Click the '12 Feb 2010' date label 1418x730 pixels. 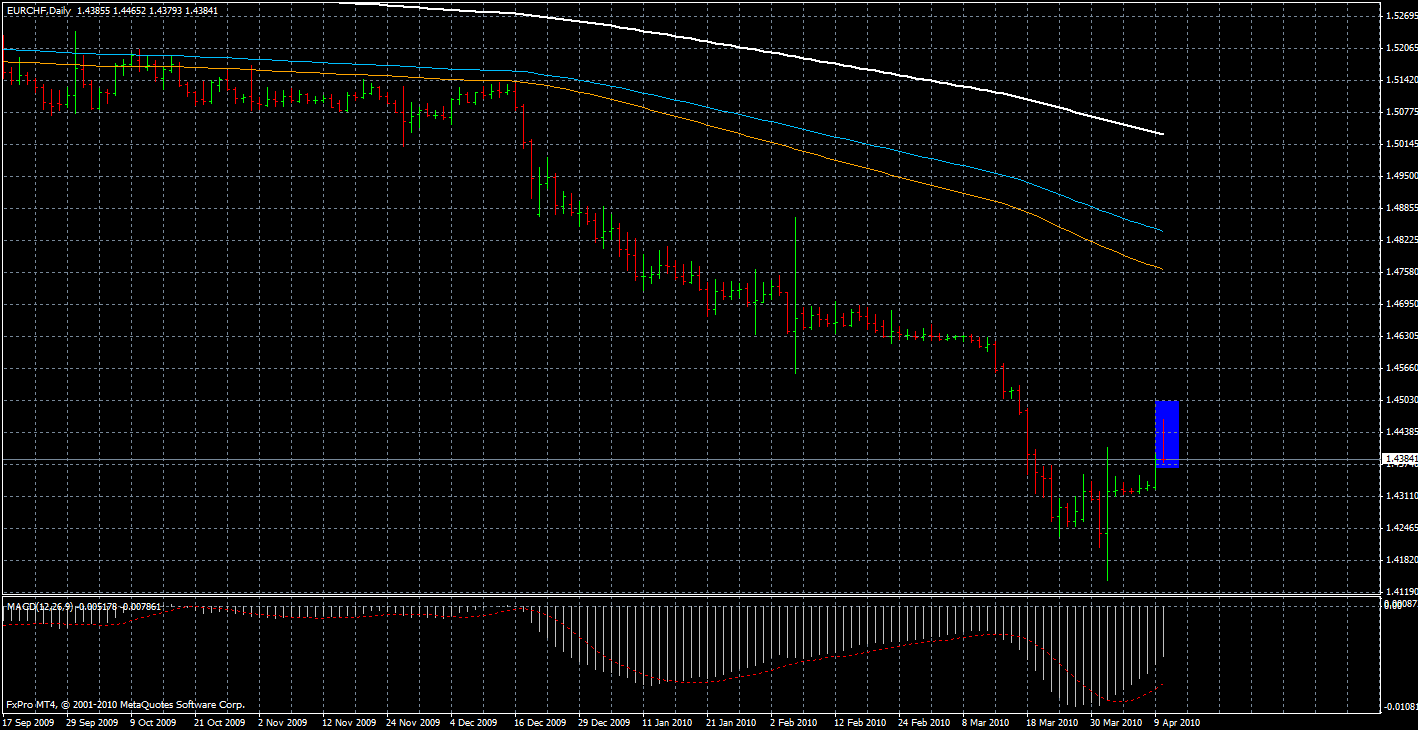point(860,722)
